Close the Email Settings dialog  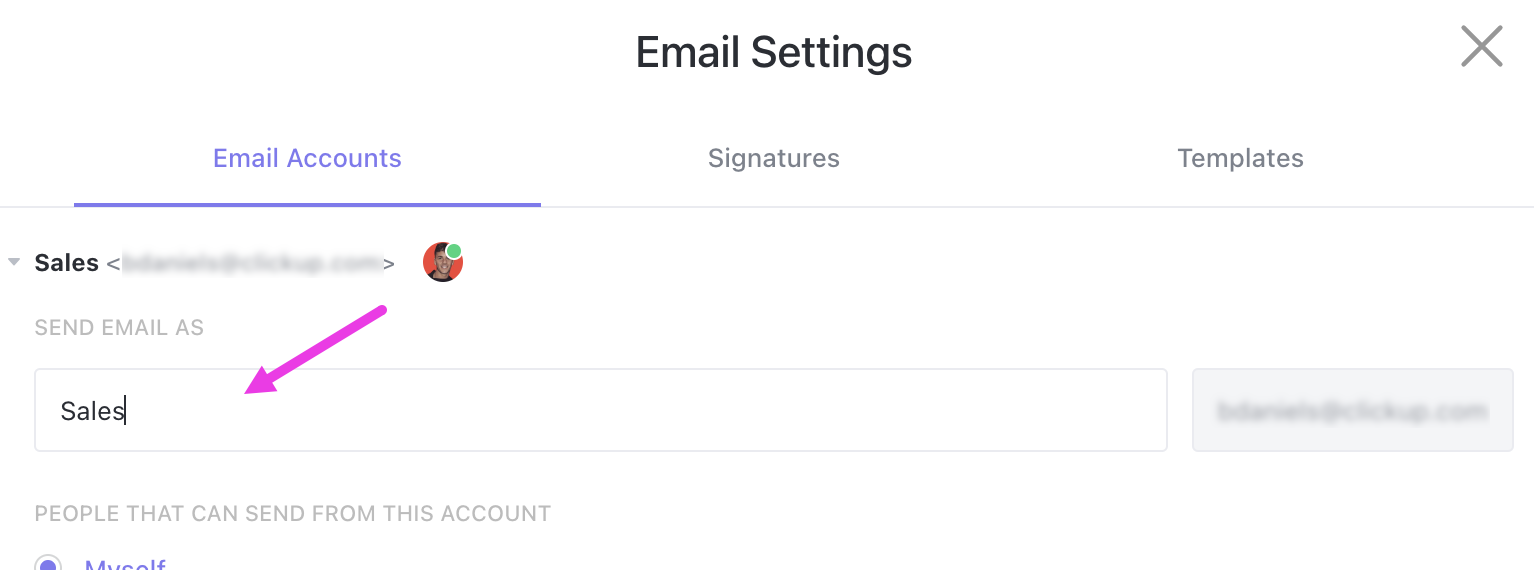click(1481, 47)
